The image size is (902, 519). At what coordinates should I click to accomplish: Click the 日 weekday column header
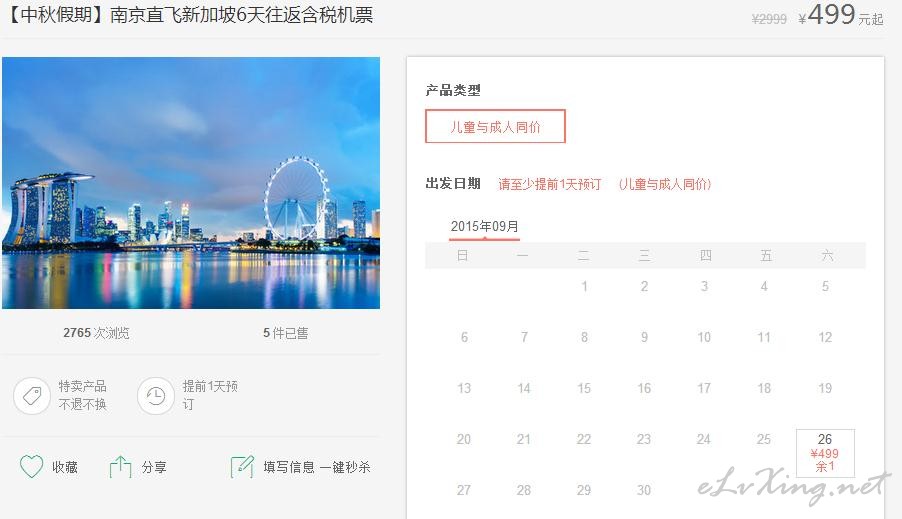(463, 255)
